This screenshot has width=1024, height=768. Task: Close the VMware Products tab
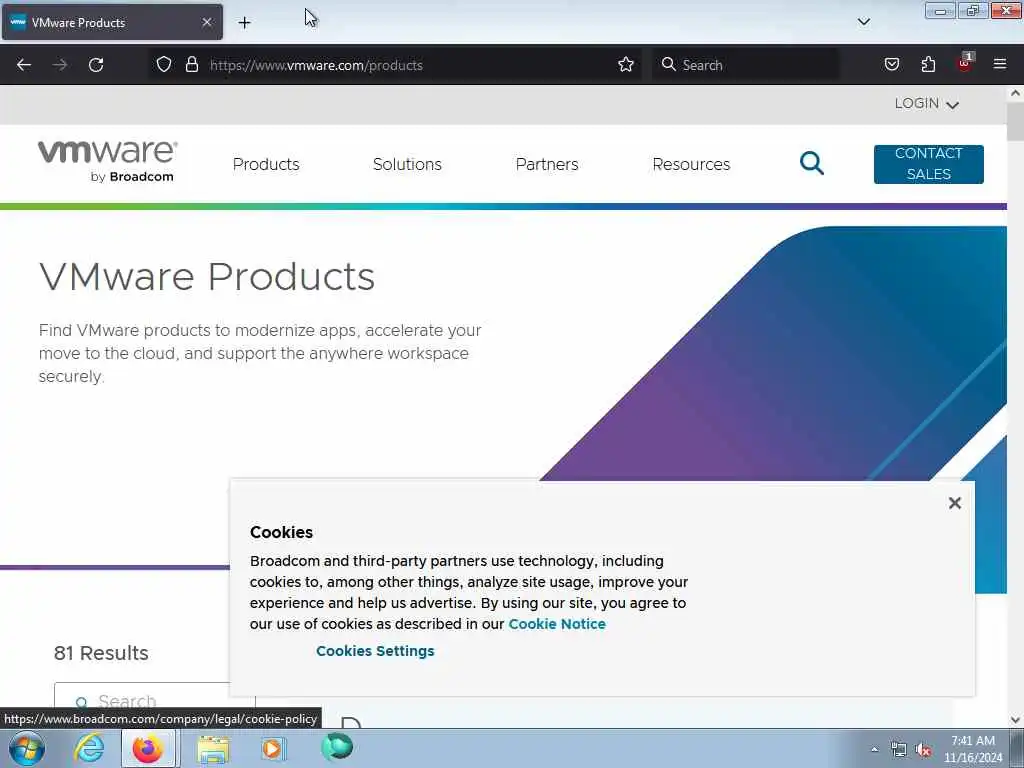click(207, 22)
